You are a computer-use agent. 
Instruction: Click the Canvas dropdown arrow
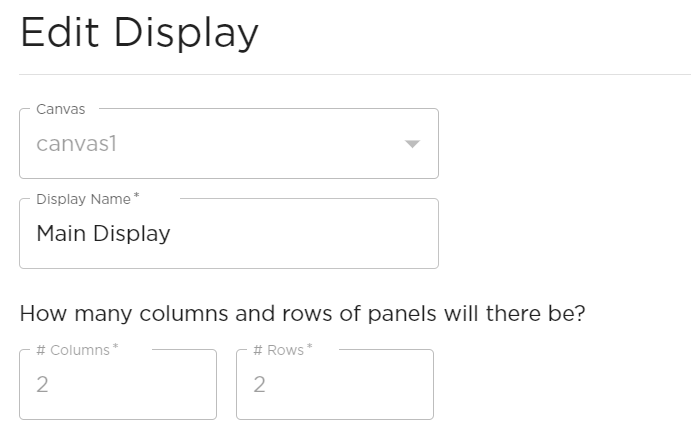click(412, 144)
